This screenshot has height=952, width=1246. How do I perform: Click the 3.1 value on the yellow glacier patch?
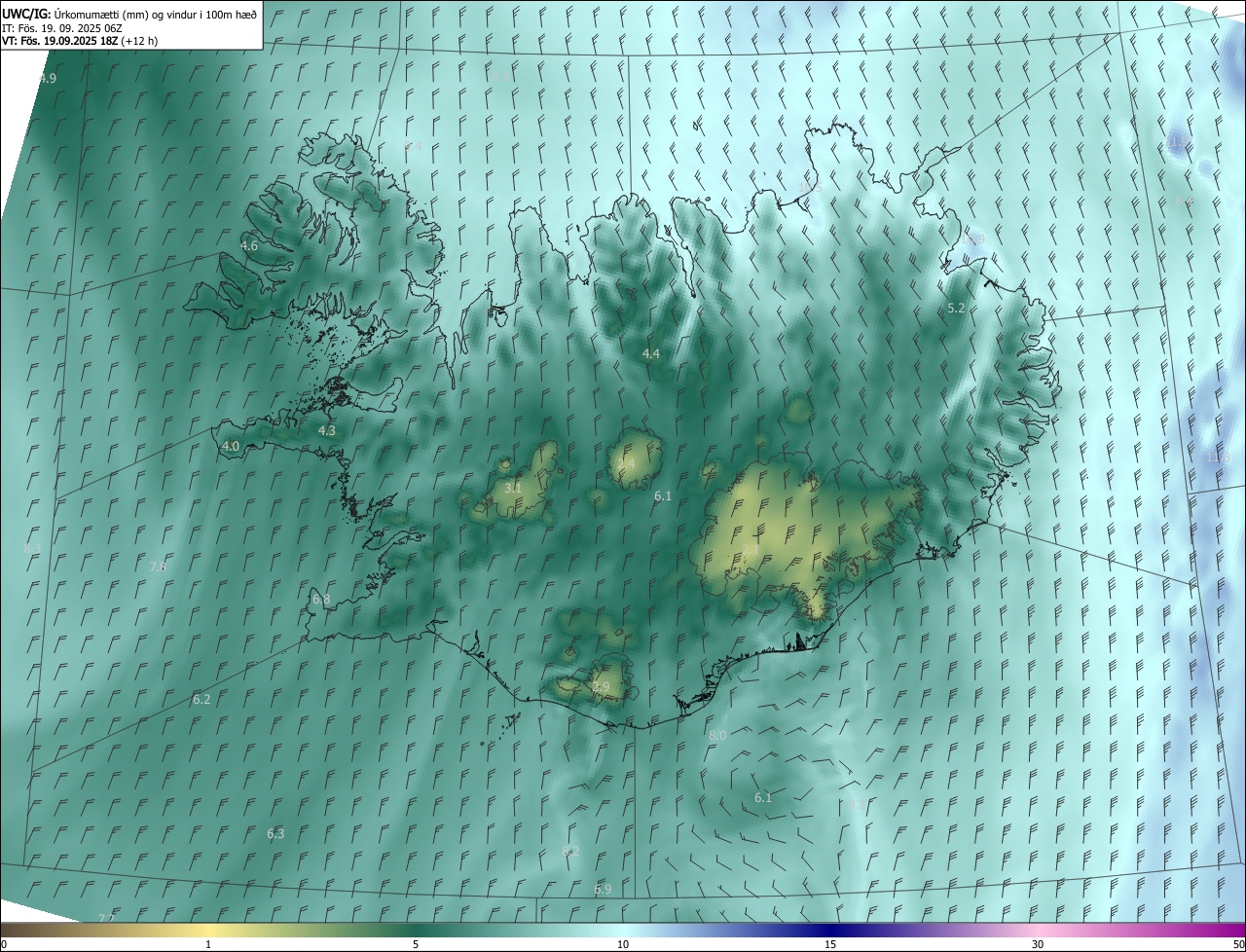click(x=513, y=489)
